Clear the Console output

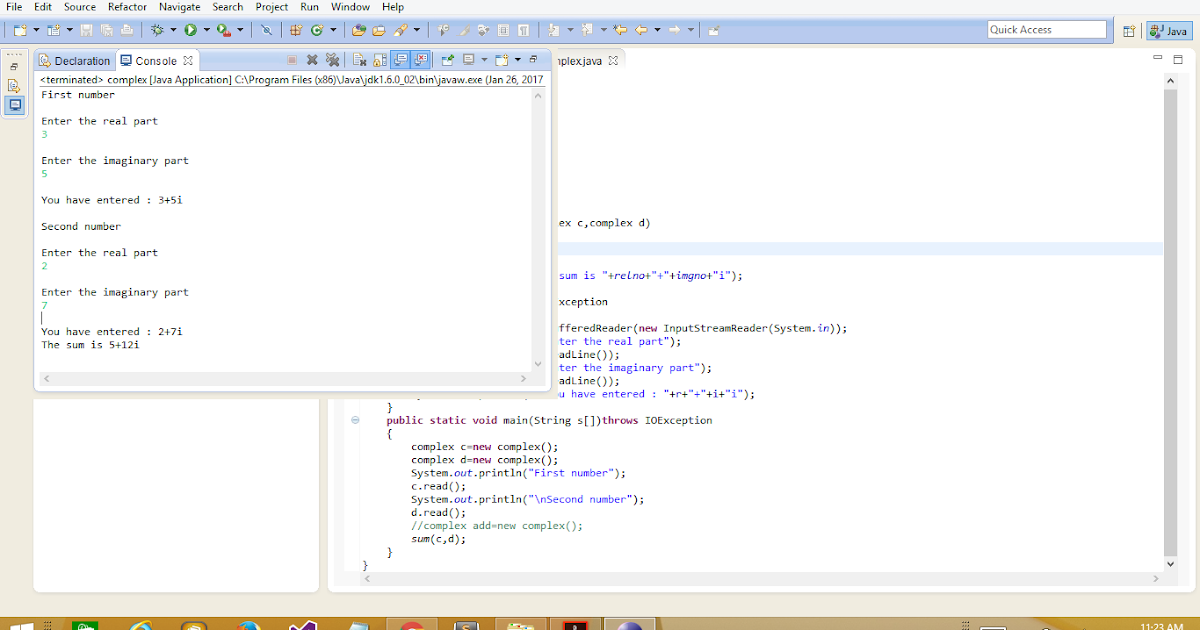click(x=359, y=60)
